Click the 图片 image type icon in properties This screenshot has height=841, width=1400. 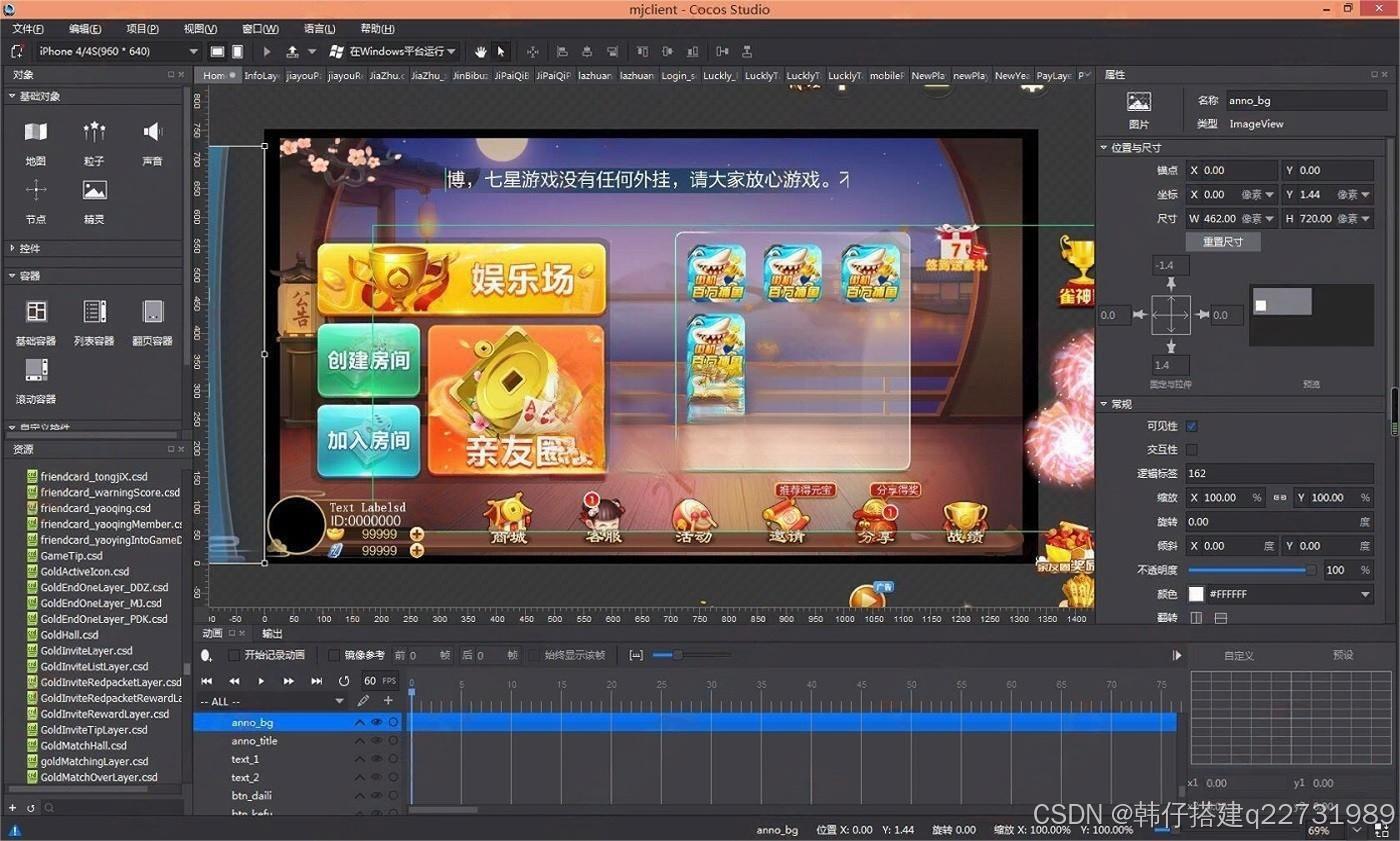1138,102
